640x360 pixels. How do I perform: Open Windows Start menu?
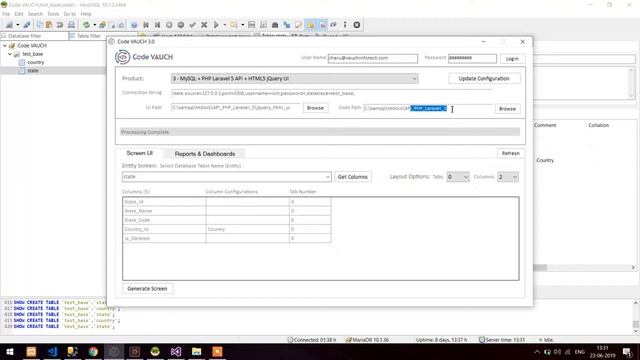pyautogui.click(x=9, y=351)
